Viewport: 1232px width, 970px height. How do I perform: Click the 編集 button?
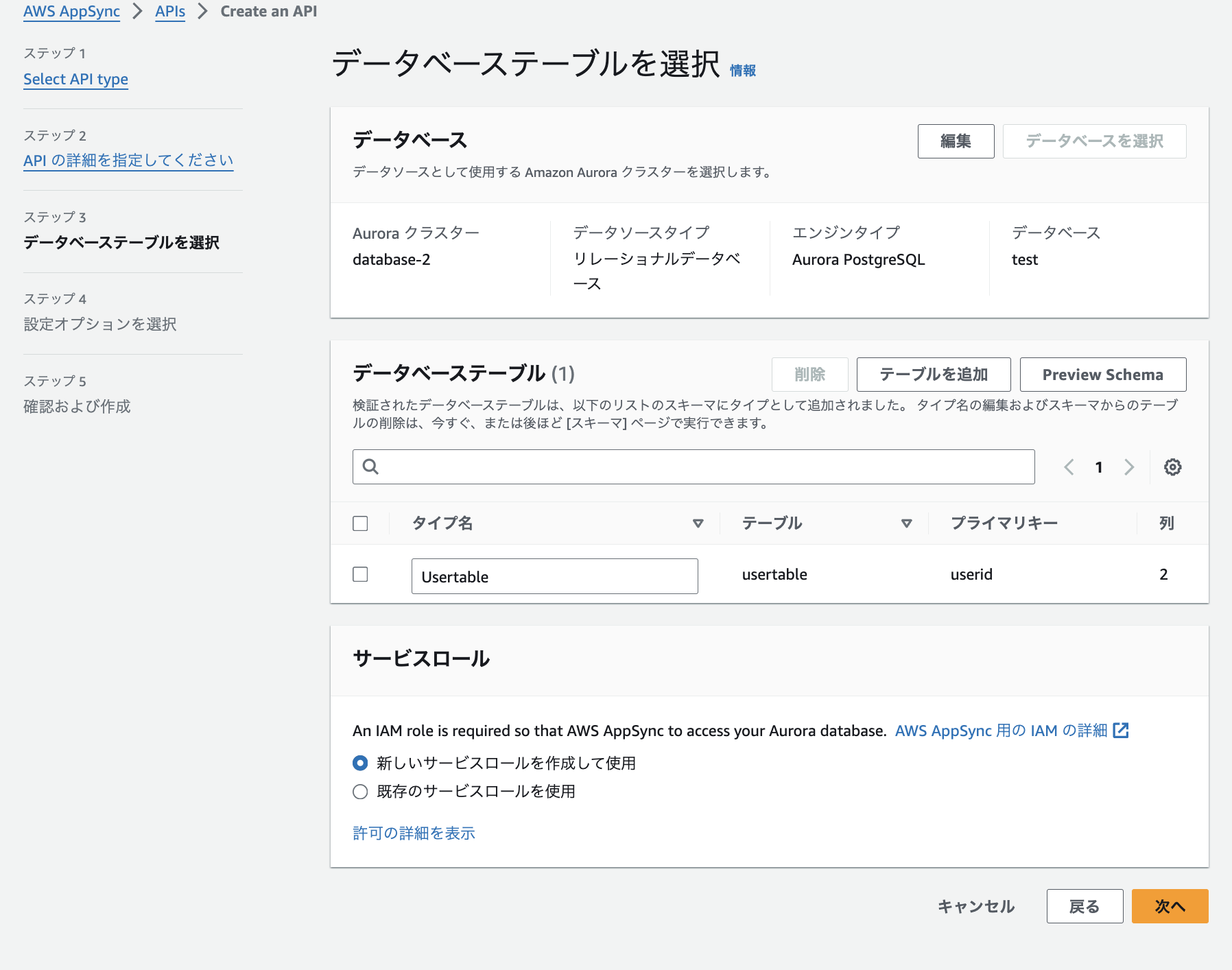tap(956, 141)
